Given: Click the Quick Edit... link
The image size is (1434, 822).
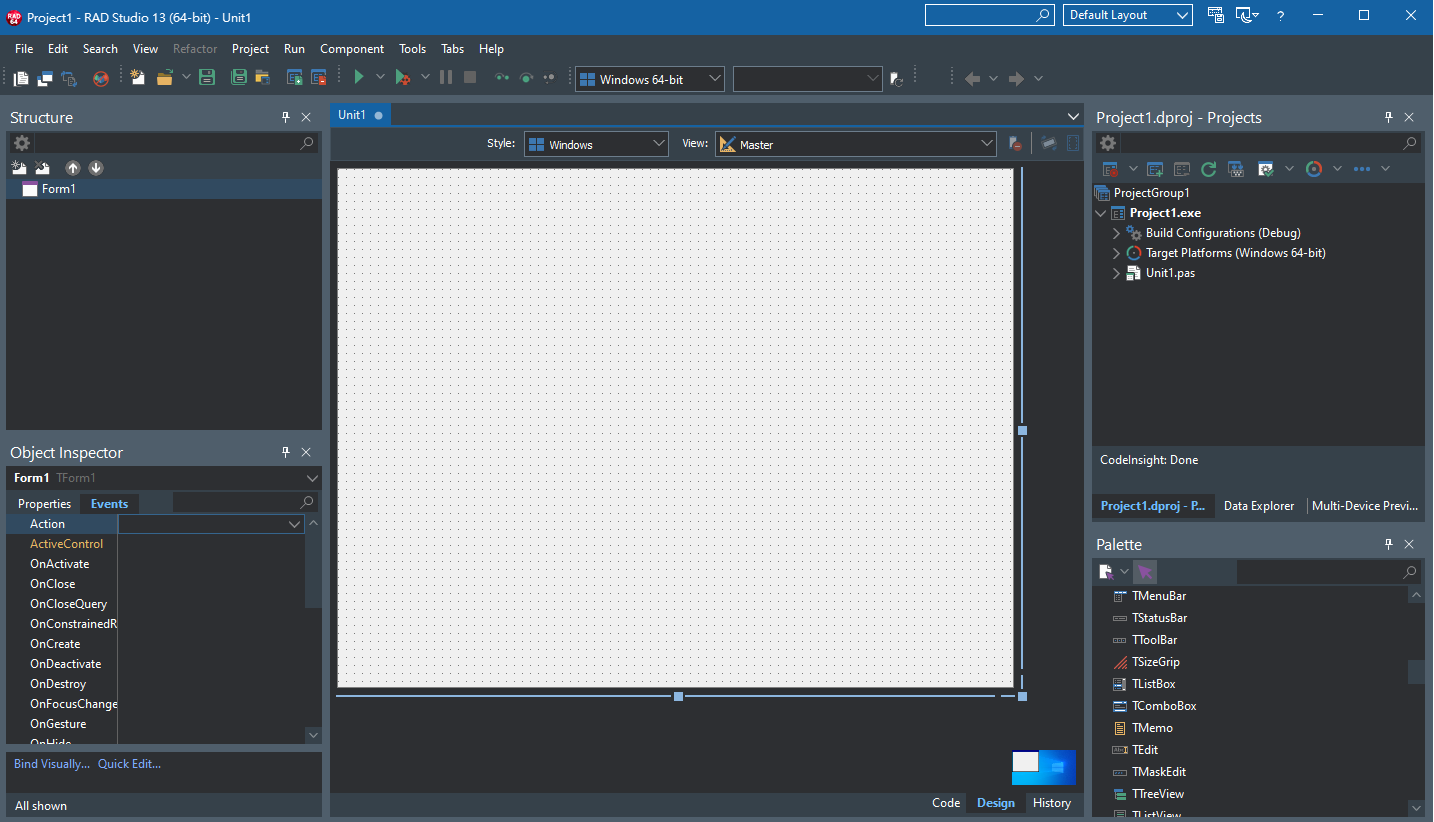Looking at the screenshot, I should (x=129, y=764).
